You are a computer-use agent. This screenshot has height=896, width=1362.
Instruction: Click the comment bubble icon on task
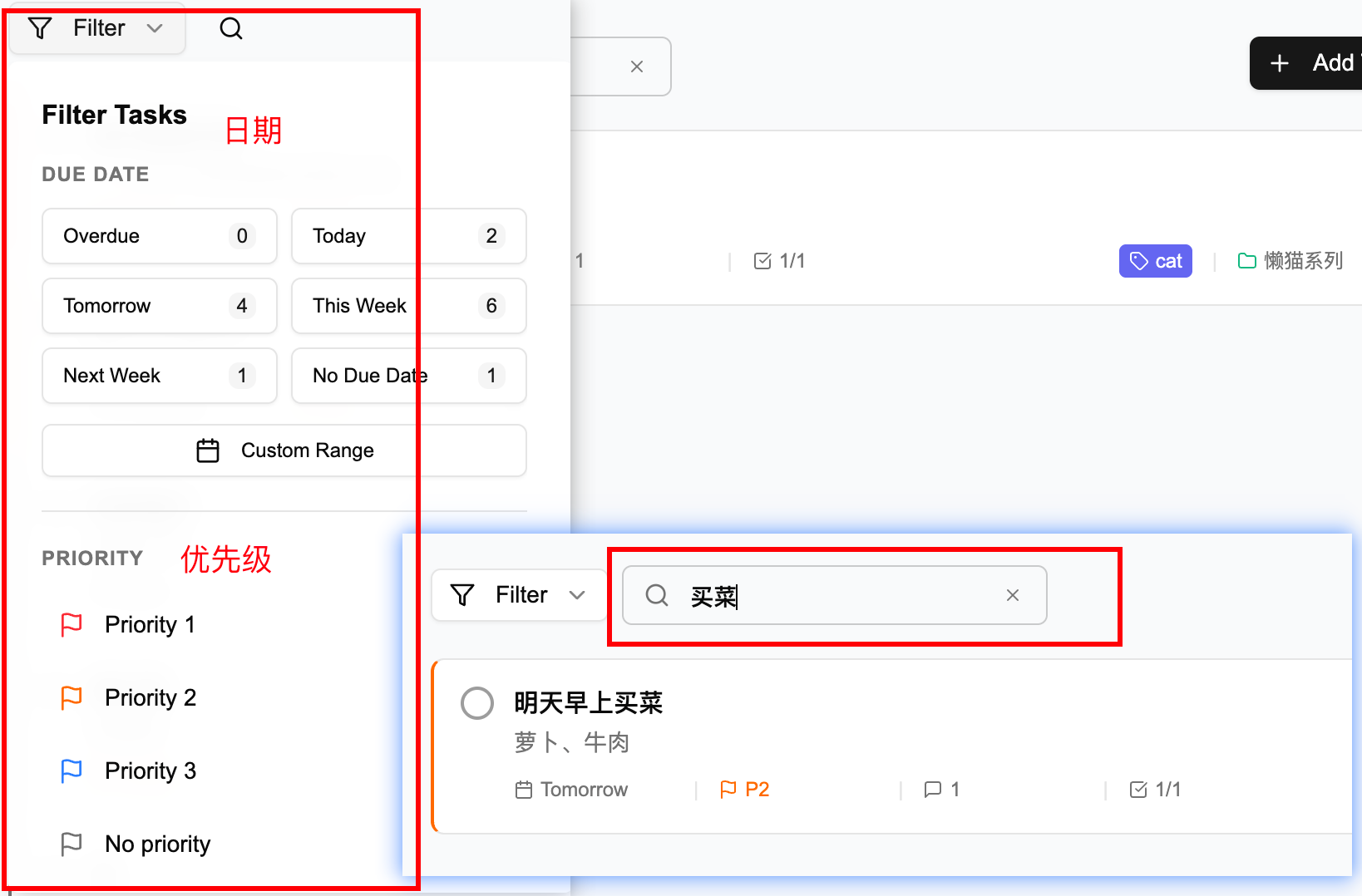(933, 790)
